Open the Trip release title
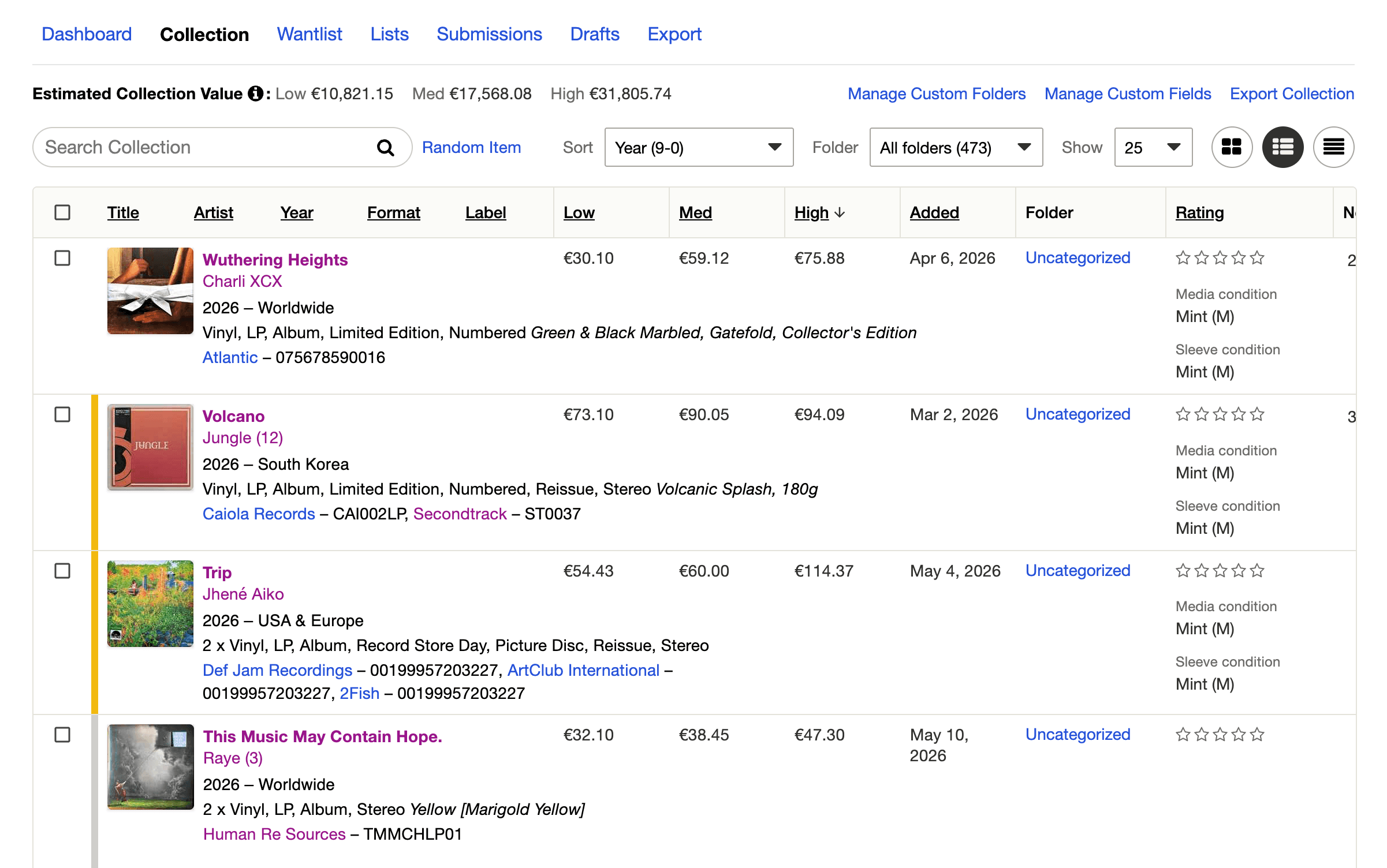 point(217,573)
